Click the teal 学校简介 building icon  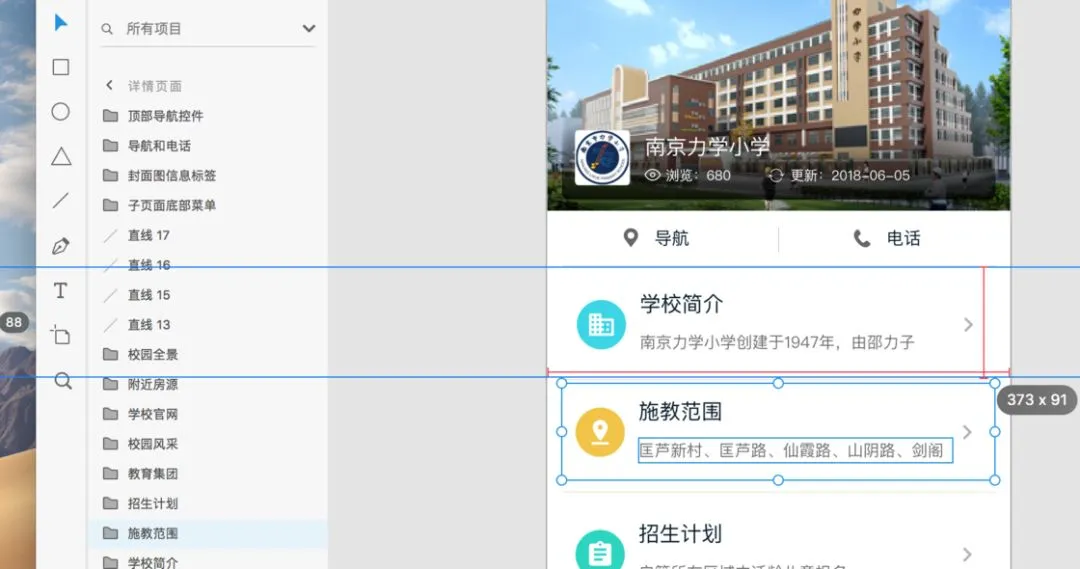[601, 324]
